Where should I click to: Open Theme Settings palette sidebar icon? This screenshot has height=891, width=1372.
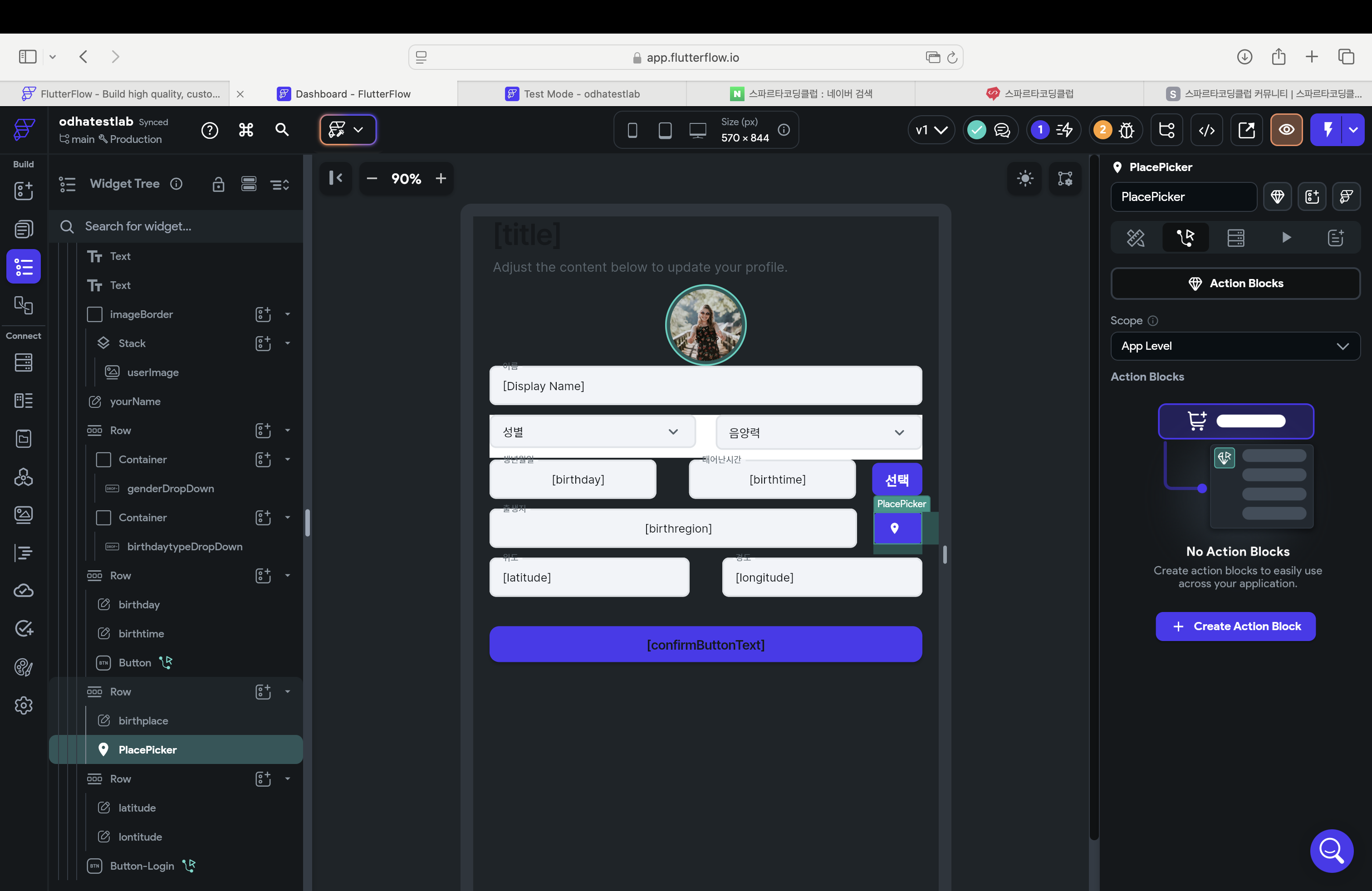click(x=24, y=667)
